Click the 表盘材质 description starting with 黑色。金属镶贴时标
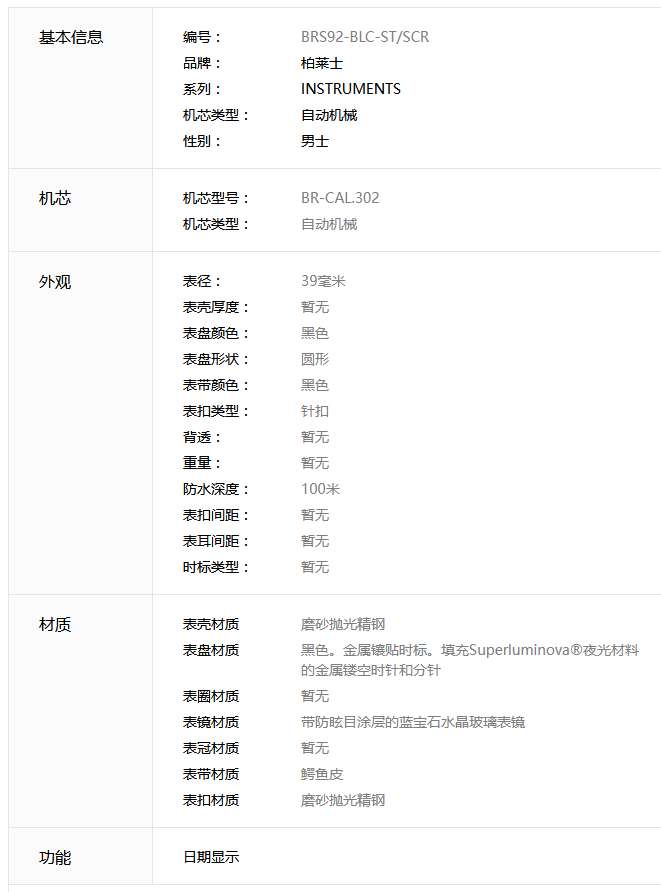Screen dimensions: 661x892 (470, 660)
